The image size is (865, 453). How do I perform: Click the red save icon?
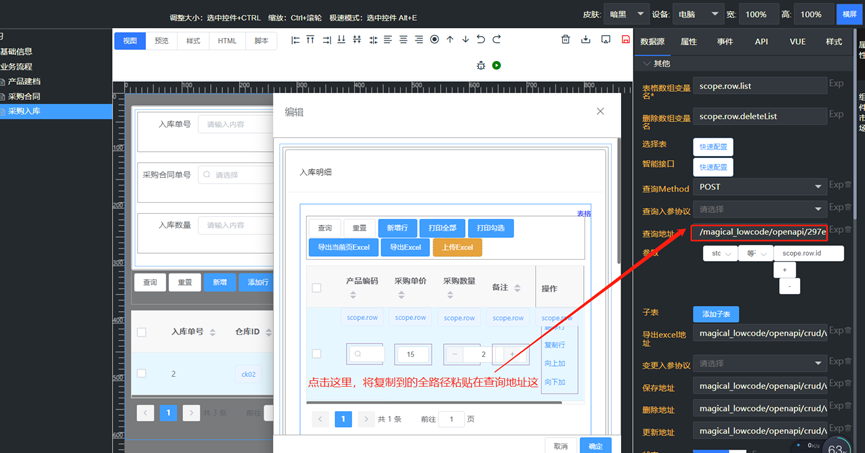626,40
